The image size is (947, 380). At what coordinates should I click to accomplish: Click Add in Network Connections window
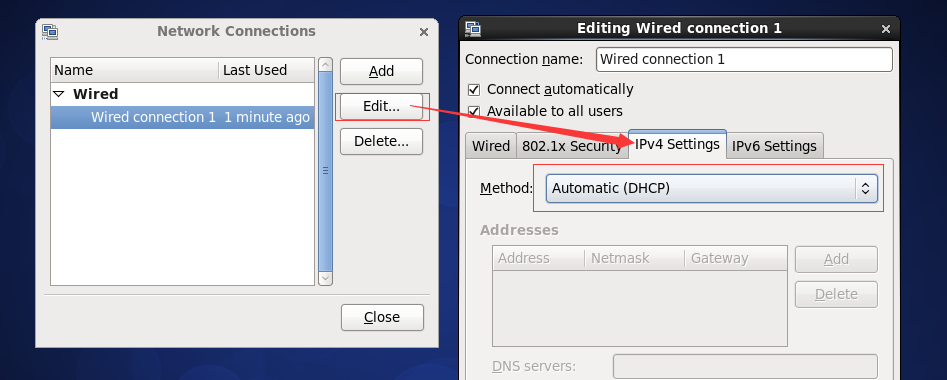point(381,71)
